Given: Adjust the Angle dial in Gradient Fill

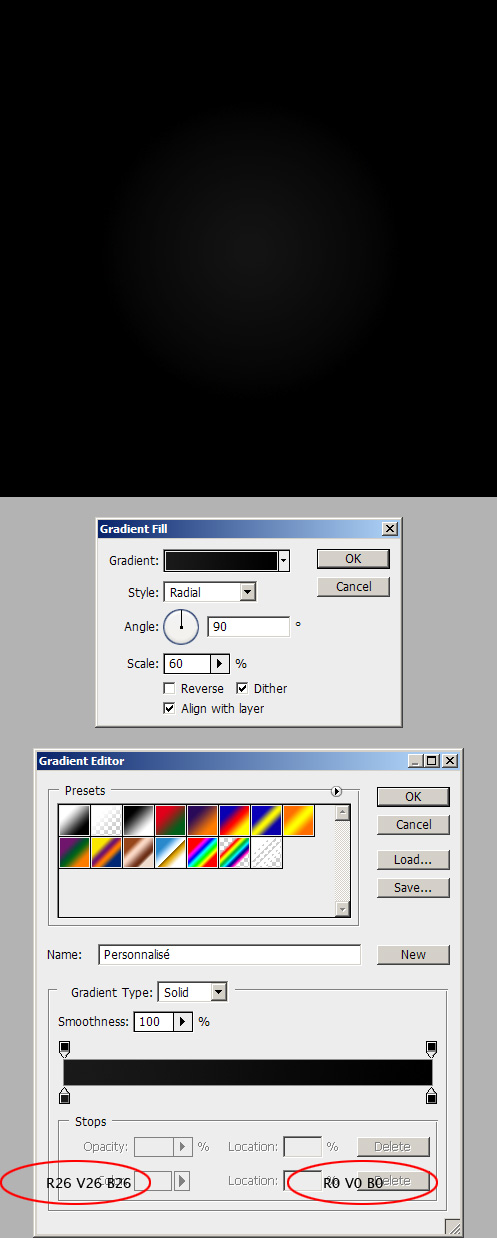Looking at the screenshot, I should (181, 627).
